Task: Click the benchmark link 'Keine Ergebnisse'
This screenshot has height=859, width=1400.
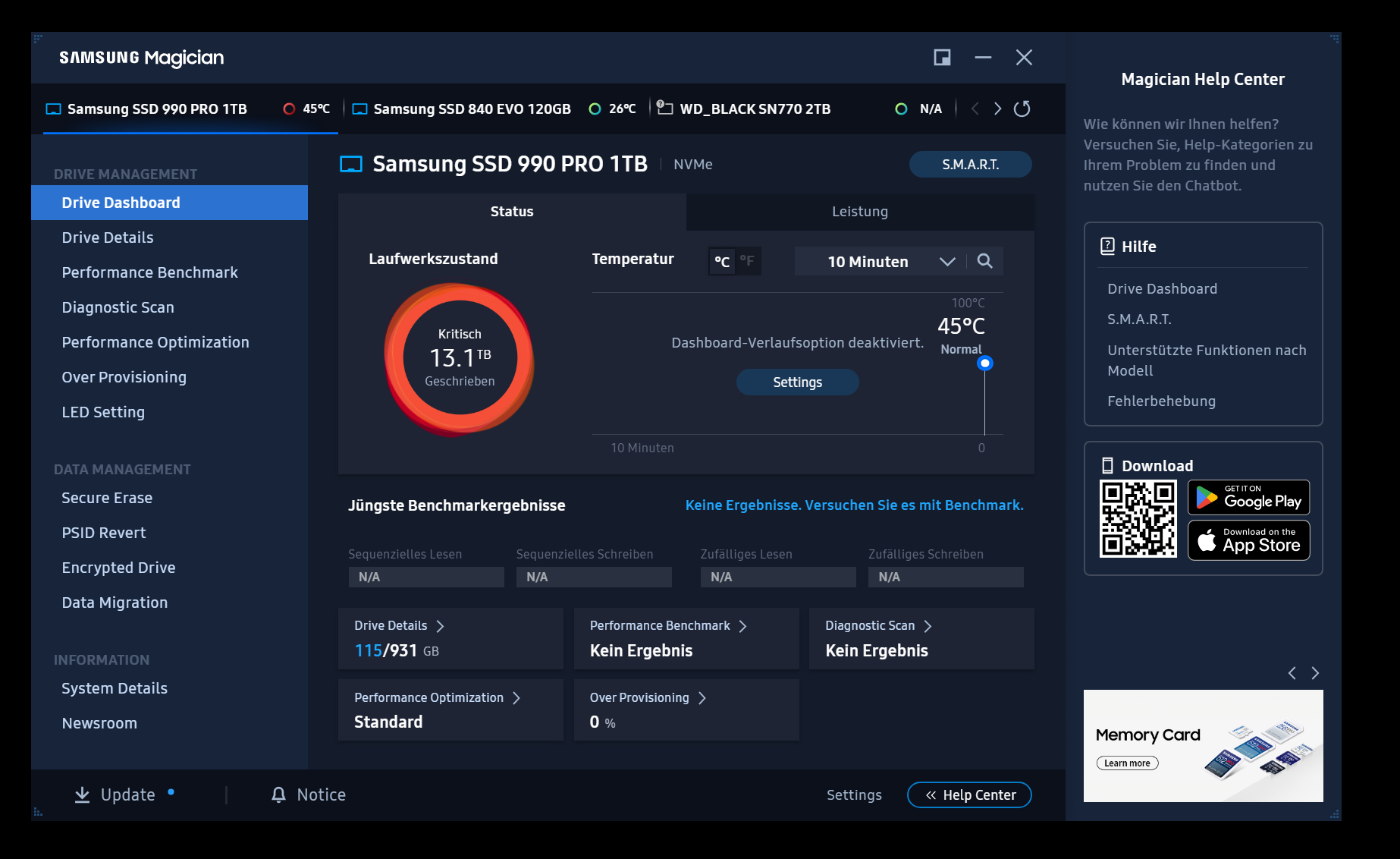Action: pyautogui.click(x=854, y=505)
